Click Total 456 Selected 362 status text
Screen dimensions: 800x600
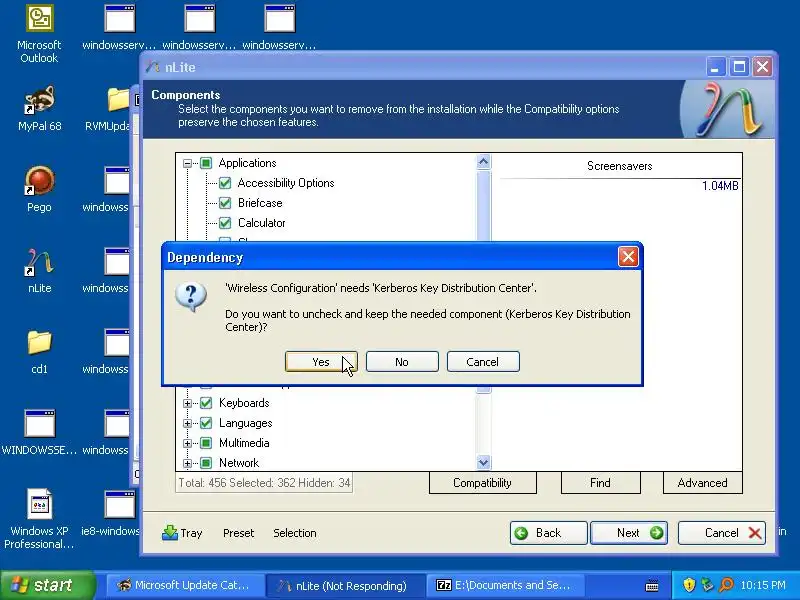264,483
